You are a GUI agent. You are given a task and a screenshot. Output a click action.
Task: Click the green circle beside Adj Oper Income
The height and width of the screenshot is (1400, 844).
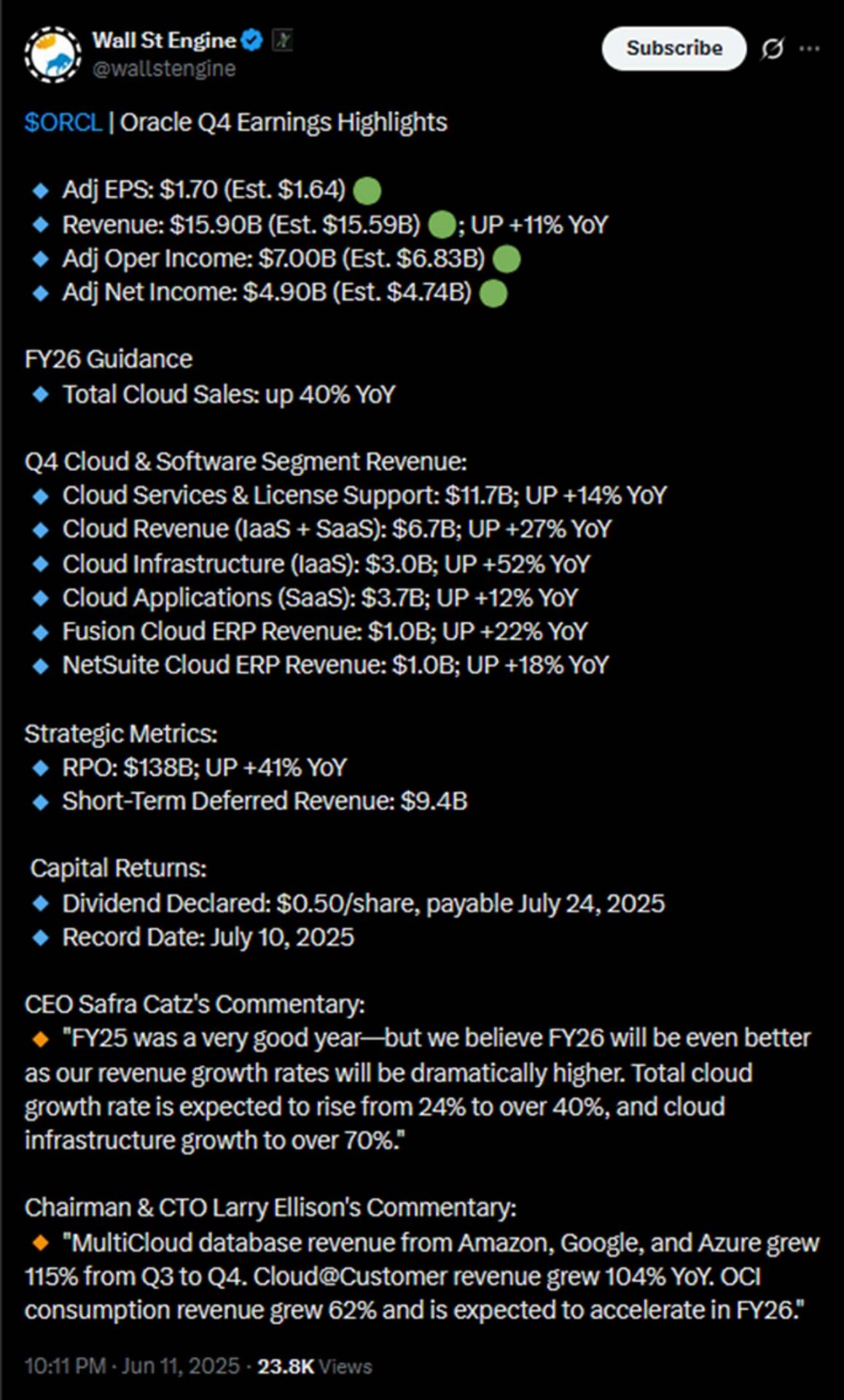click(507, 259)
